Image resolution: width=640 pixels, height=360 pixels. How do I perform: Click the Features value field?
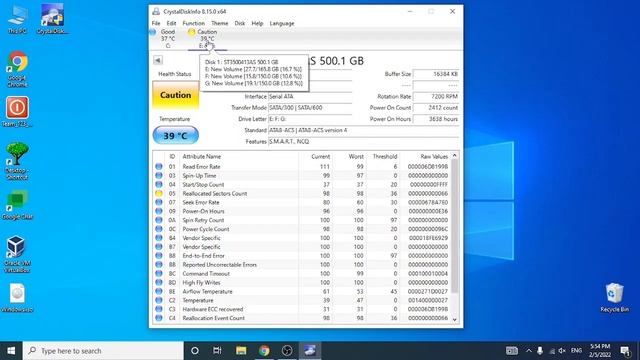coord(363,142)
